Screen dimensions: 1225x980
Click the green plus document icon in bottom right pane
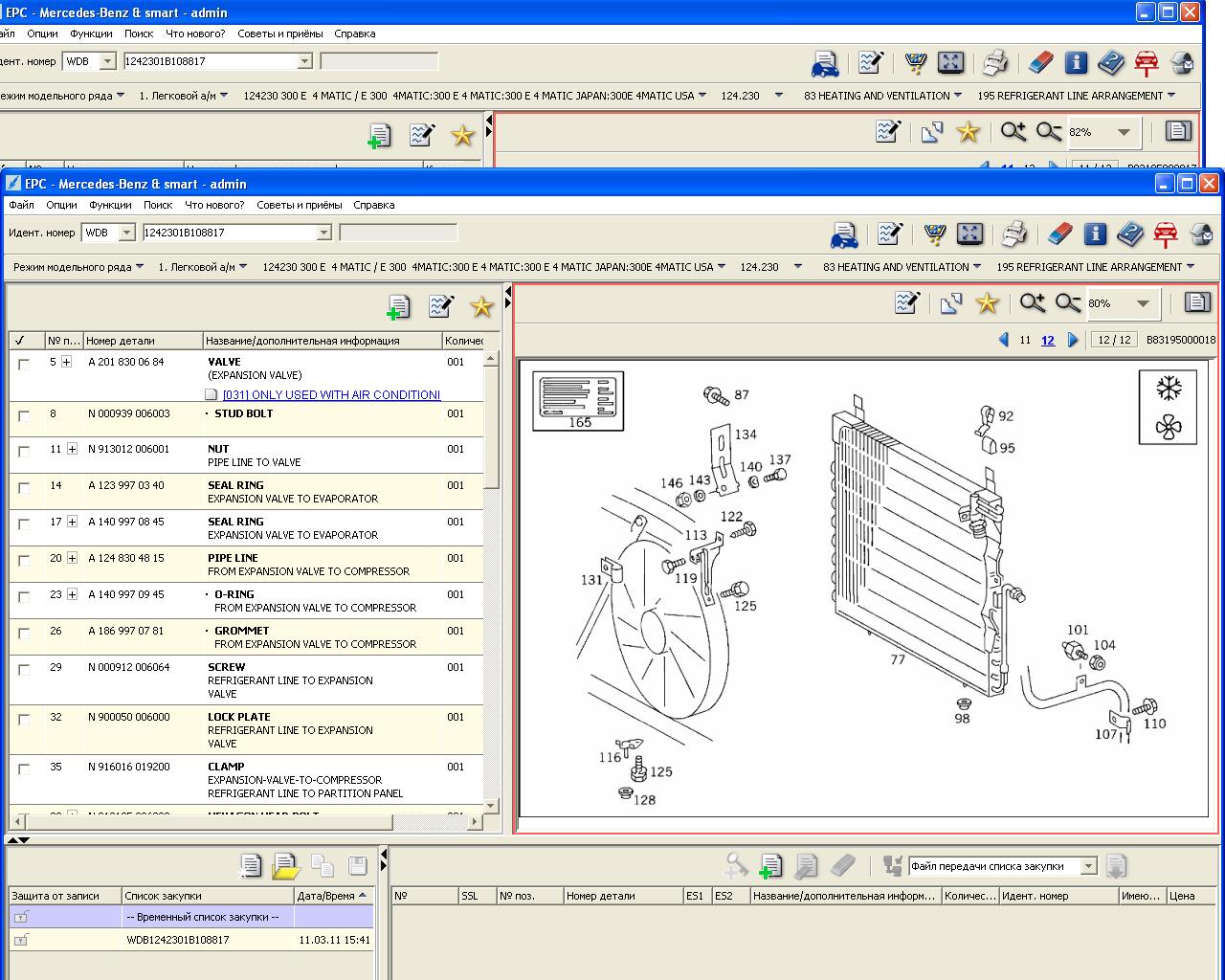[x=770, y=866]
